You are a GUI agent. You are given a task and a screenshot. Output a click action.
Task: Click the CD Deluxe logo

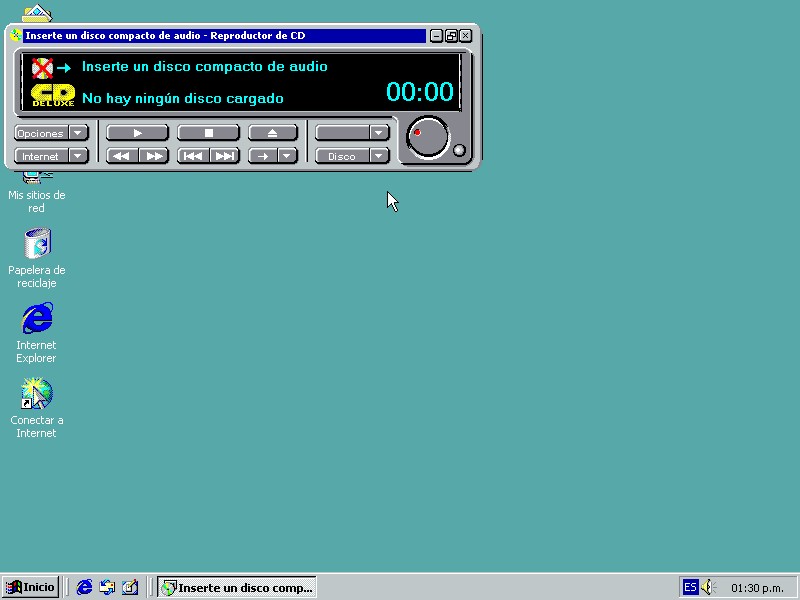pos(53,95)
